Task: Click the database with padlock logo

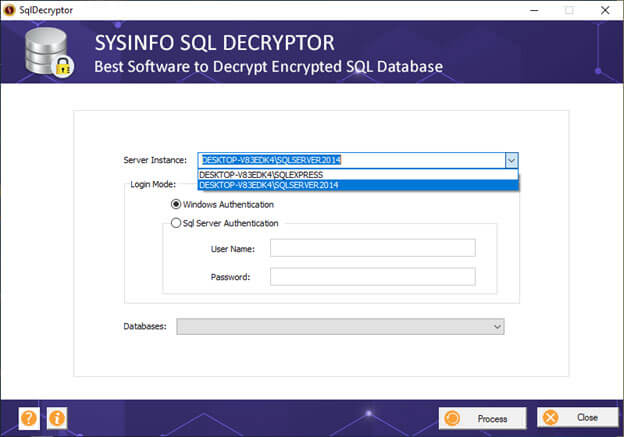Action: (x=49, y=52)
